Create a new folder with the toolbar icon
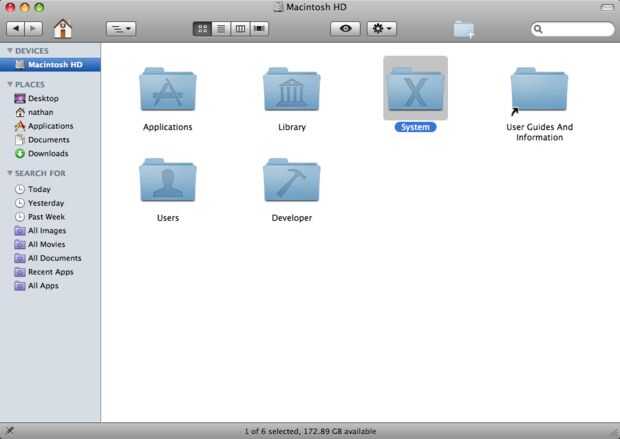This screenshot has height=439, width=620. point(464,29)
